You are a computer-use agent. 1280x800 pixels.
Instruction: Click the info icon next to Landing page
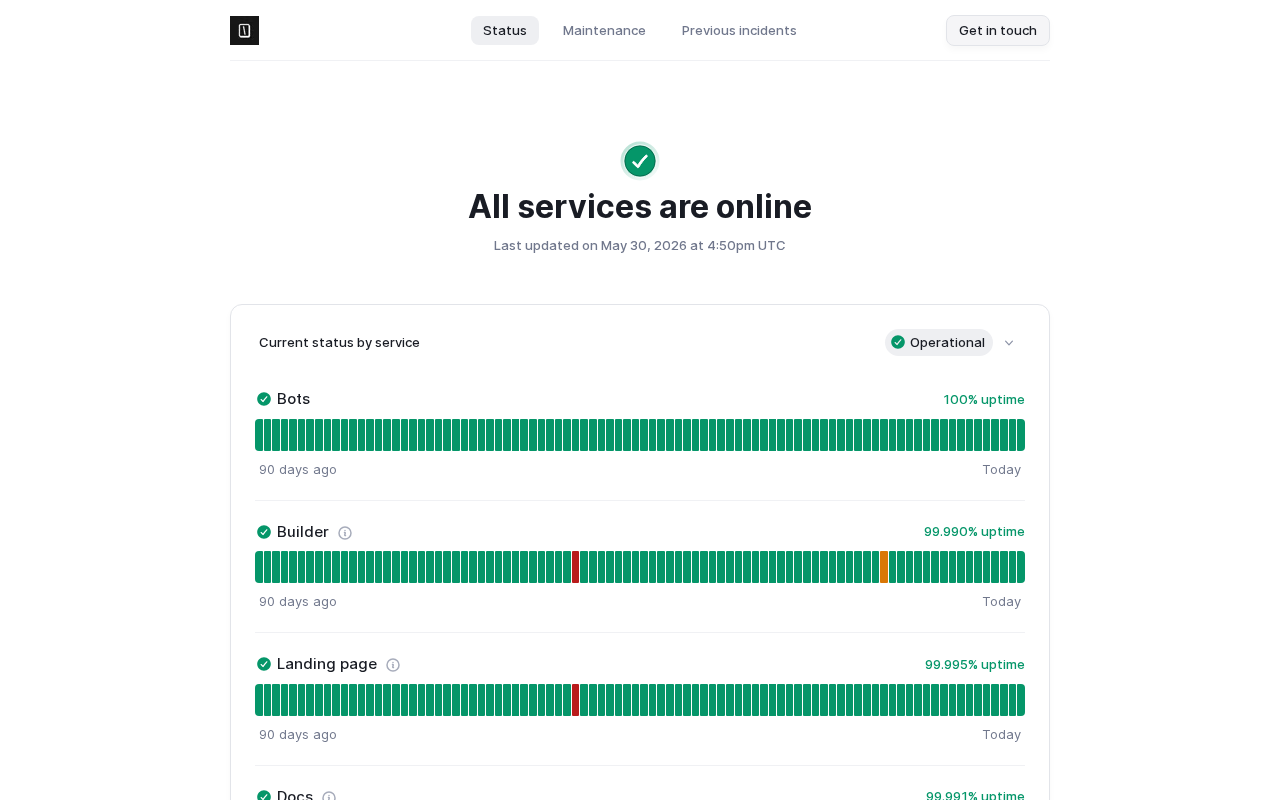pyautogui.click(x=393, y=665)
